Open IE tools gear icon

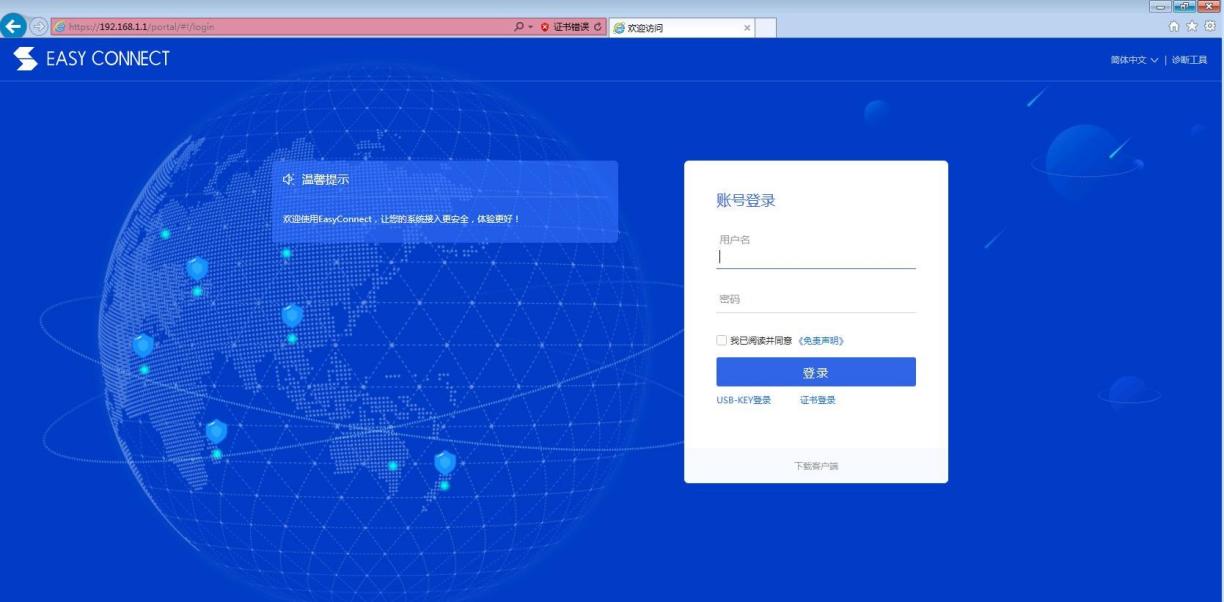(x=1210, y=27)
